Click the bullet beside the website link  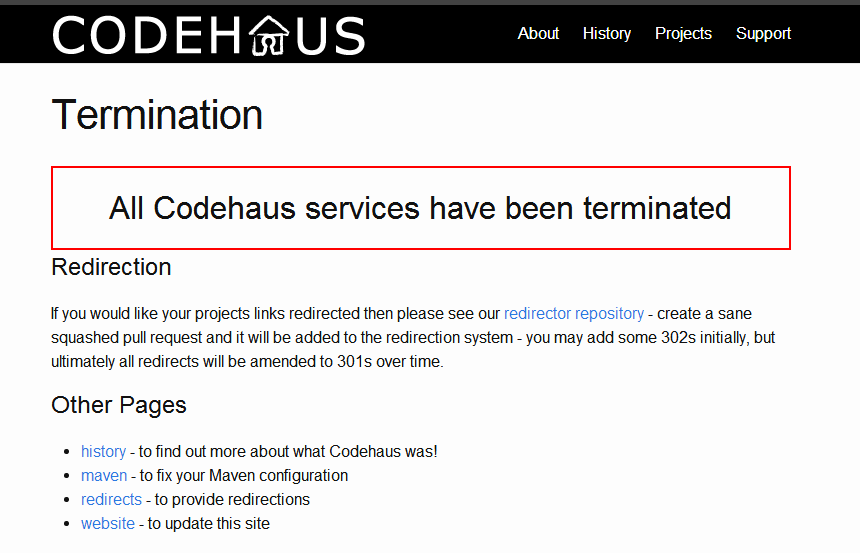tap(67, 524)
